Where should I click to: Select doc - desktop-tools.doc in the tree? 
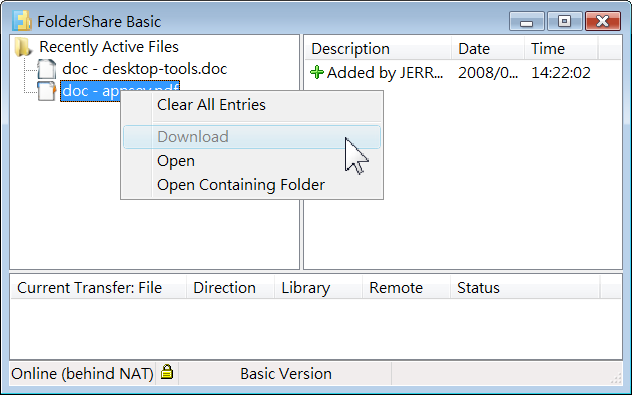(x=144, y=69)
